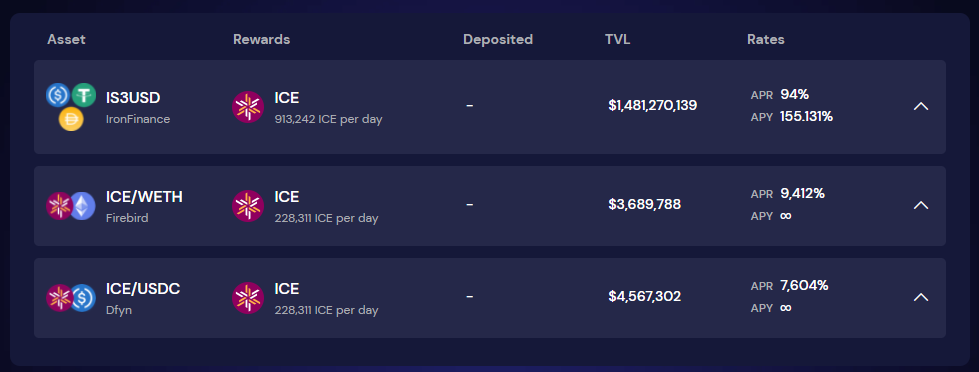Collapse the IS3USD pool row chevron

[x=920, y=107]
